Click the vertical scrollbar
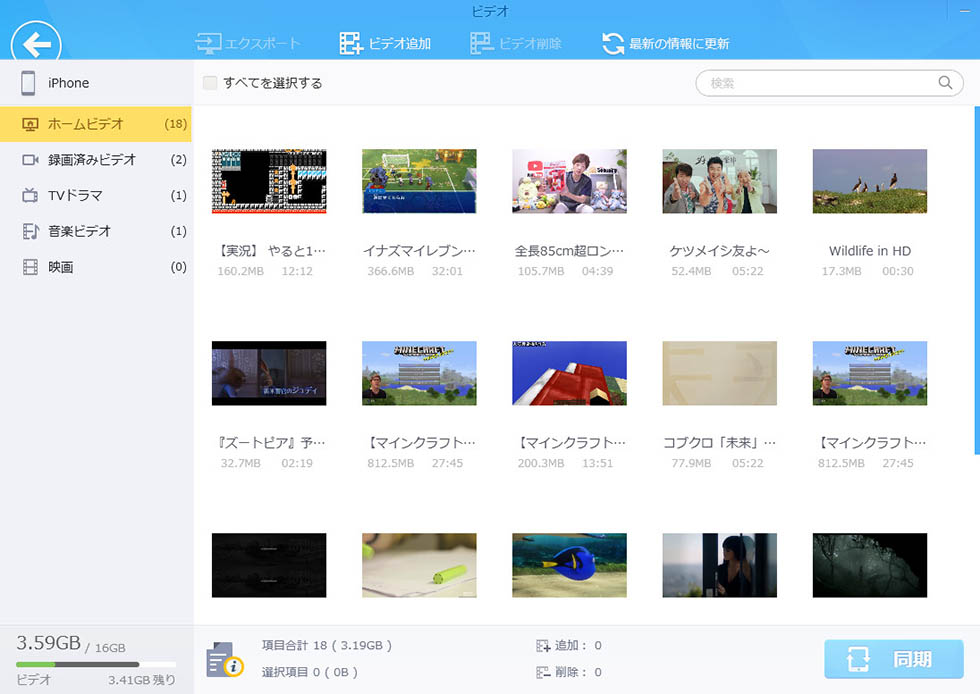The height and width of the screenshot is (694, 980). (977, 280)
